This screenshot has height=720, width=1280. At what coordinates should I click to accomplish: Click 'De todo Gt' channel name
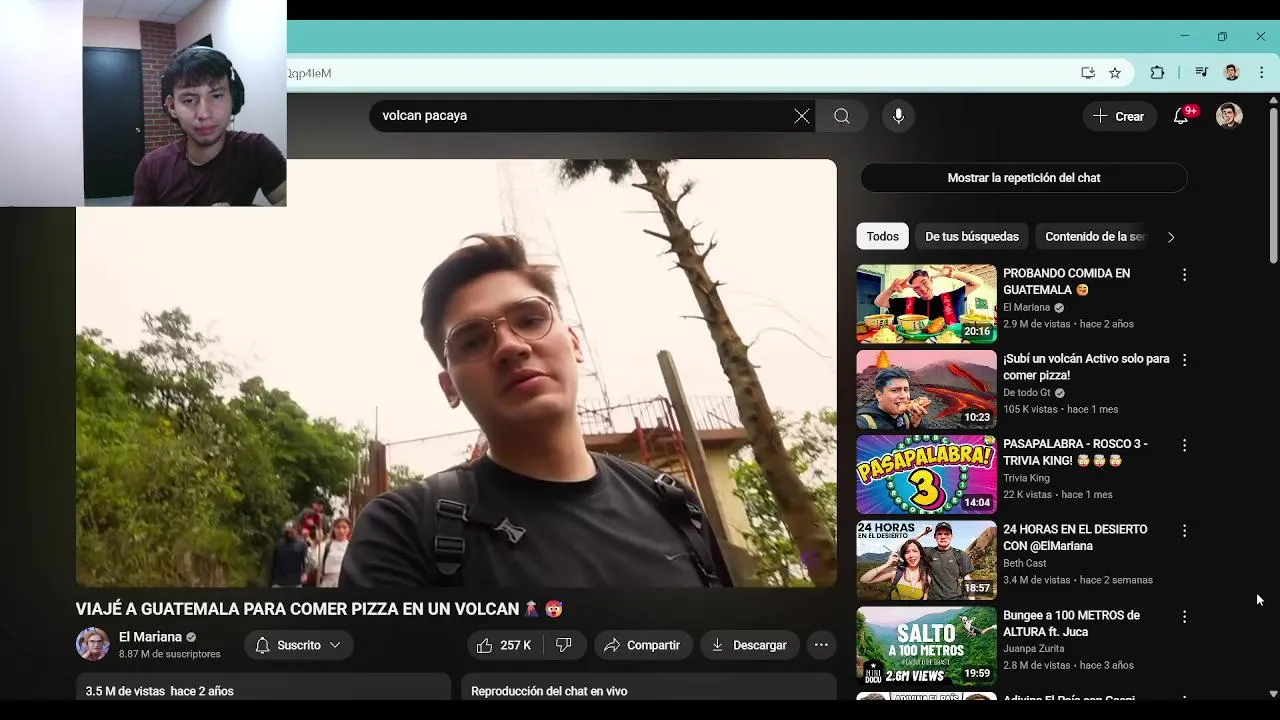click(1027, 393)
